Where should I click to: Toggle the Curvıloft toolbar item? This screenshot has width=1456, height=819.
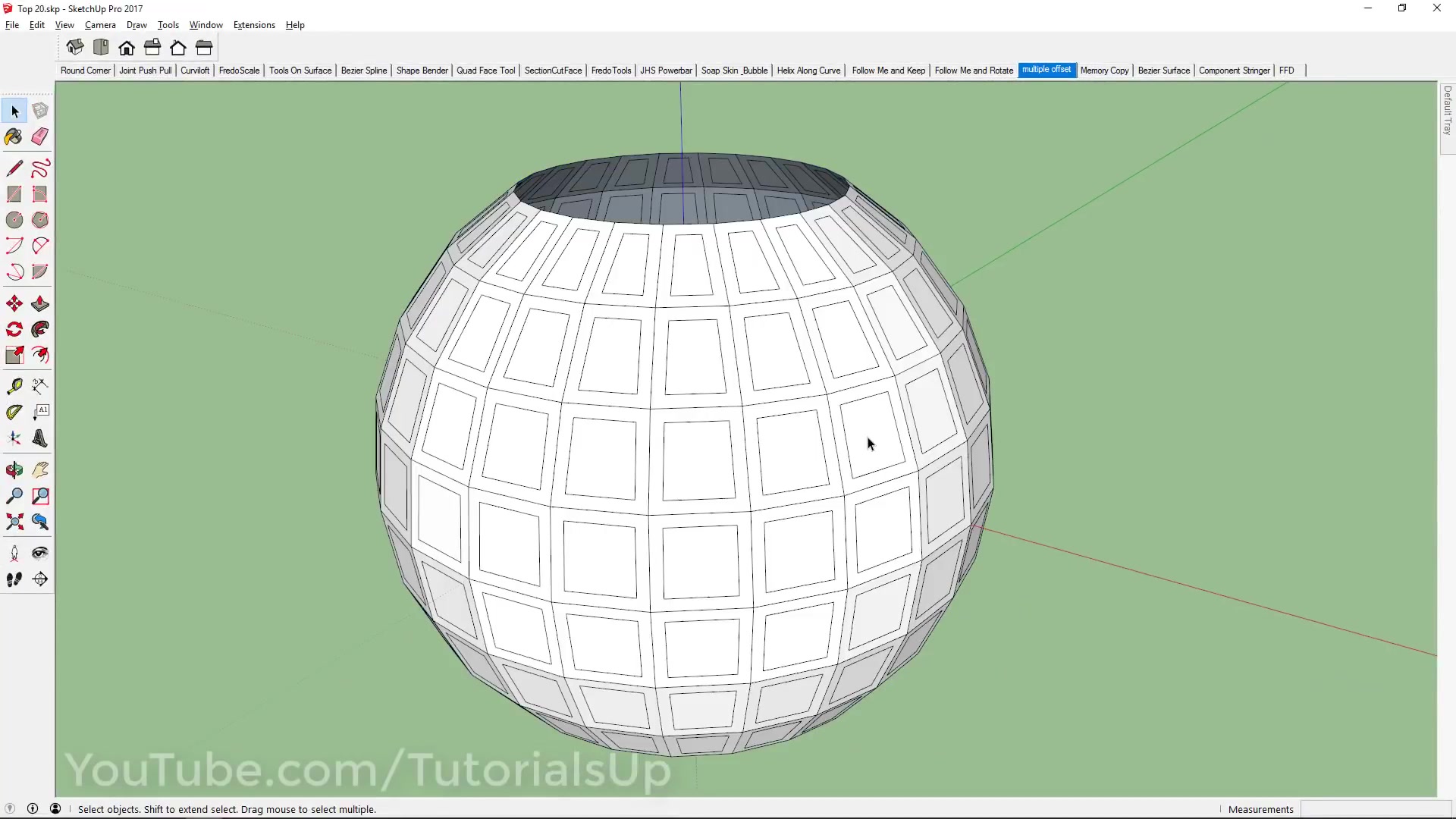click(x=194, y=70)
